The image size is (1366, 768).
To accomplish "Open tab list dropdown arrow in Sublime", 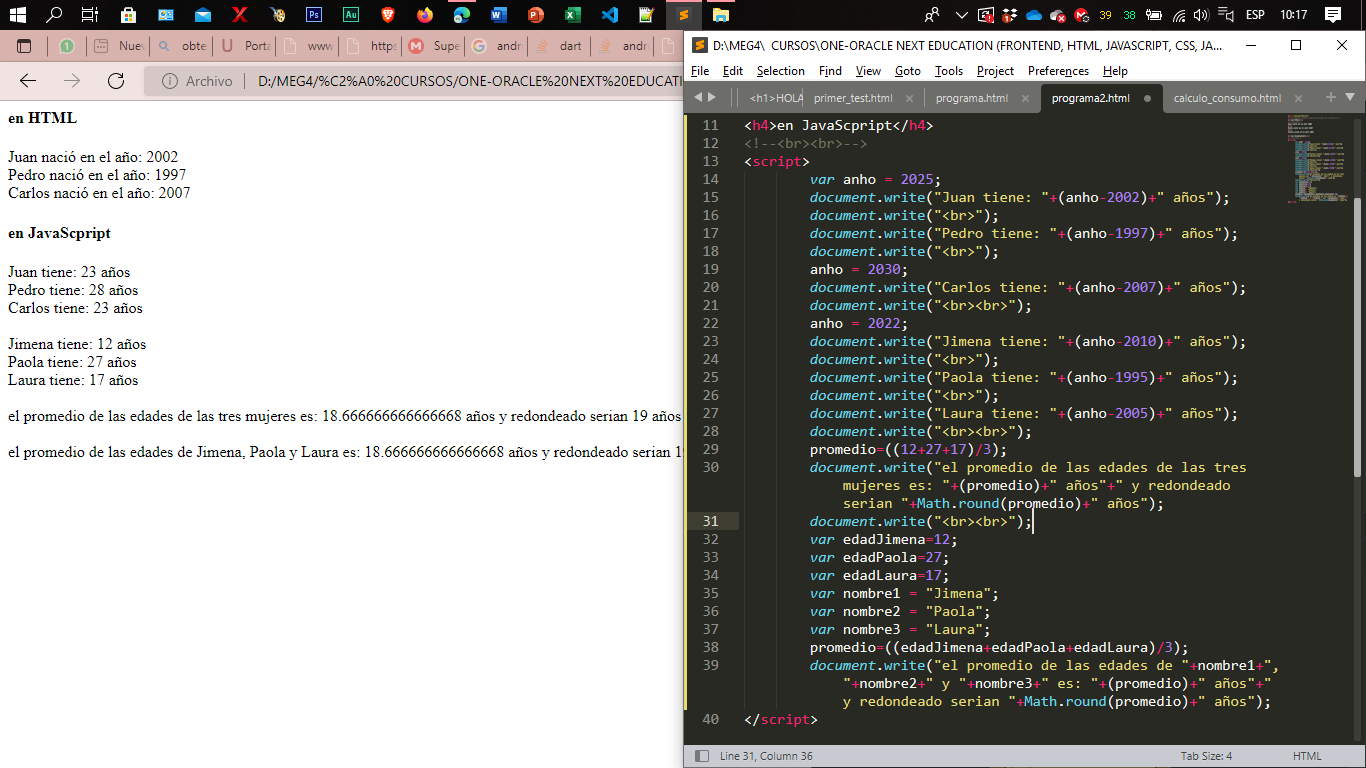I will (1350, 97).
